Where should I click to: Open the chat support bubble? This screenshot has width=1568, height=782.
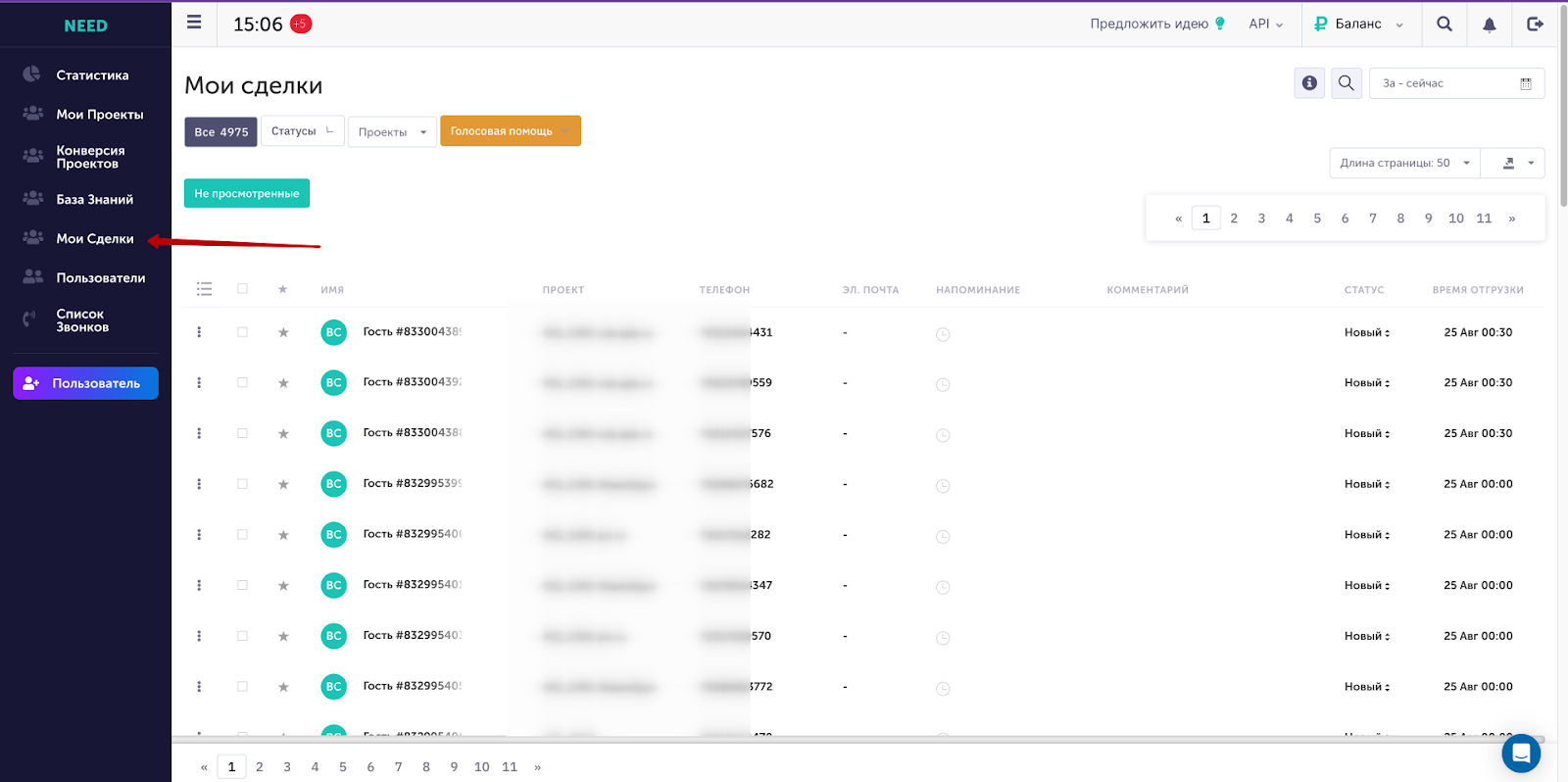click(x=1521, y=753)
